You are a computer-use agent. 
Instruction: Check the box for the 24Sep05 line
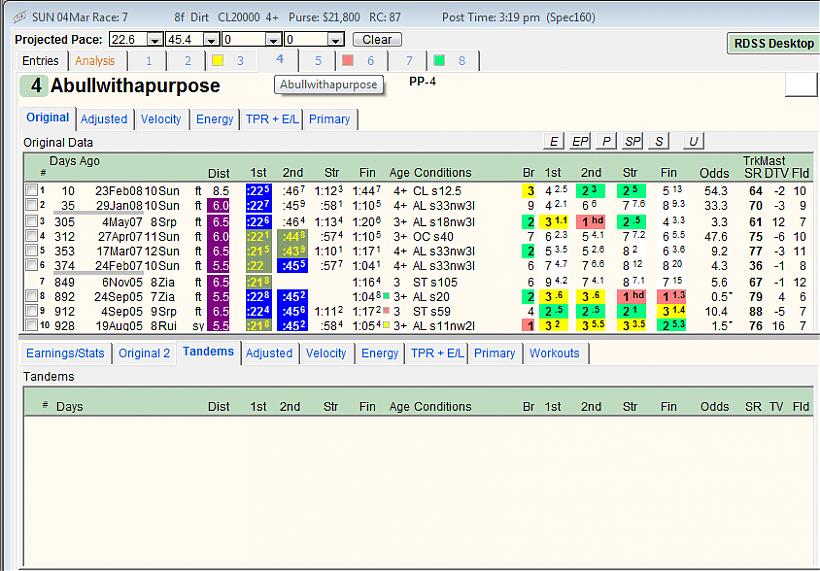coord(31,296)
